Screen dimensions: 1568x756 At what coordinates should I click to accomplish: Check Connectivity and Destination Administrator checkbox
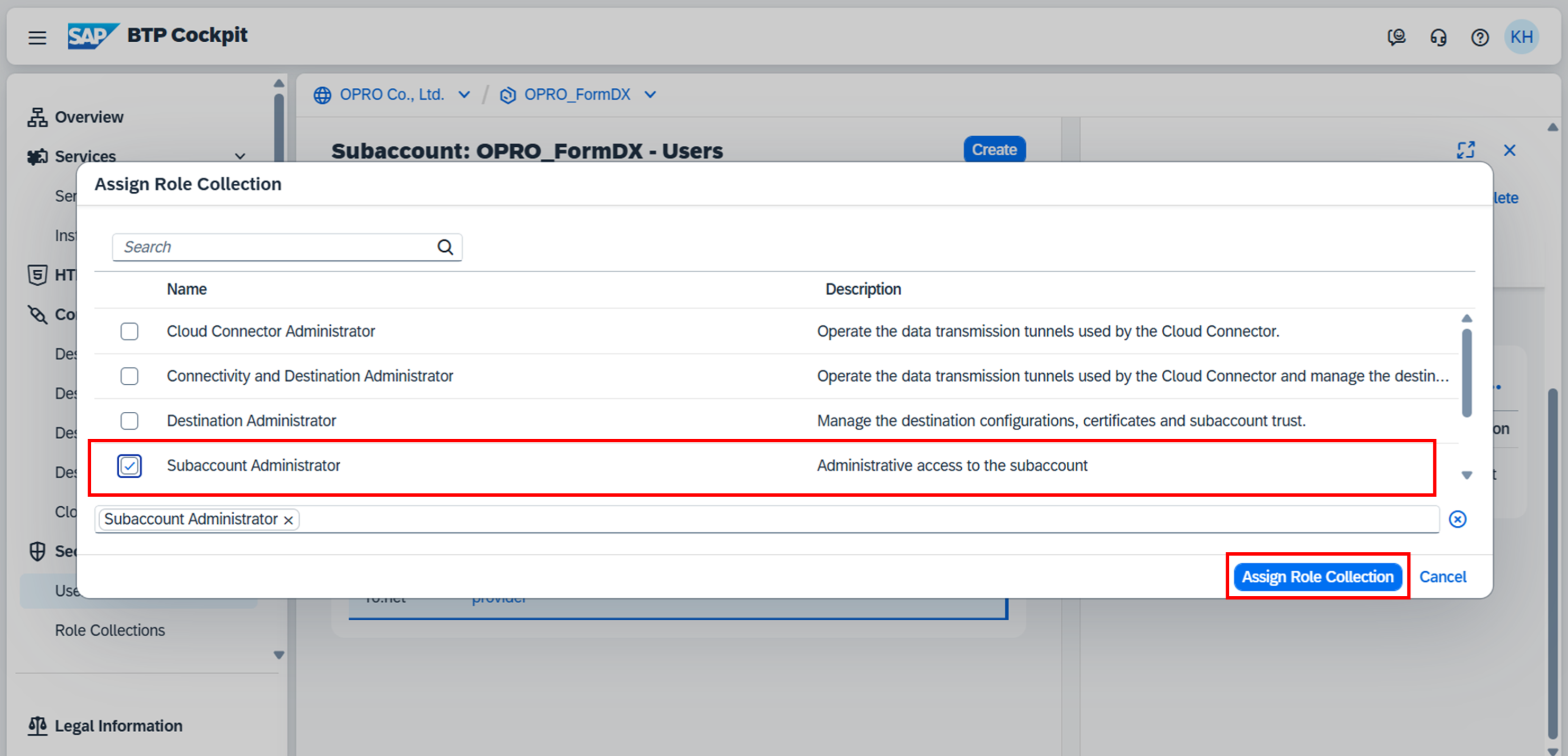(129, 376)
